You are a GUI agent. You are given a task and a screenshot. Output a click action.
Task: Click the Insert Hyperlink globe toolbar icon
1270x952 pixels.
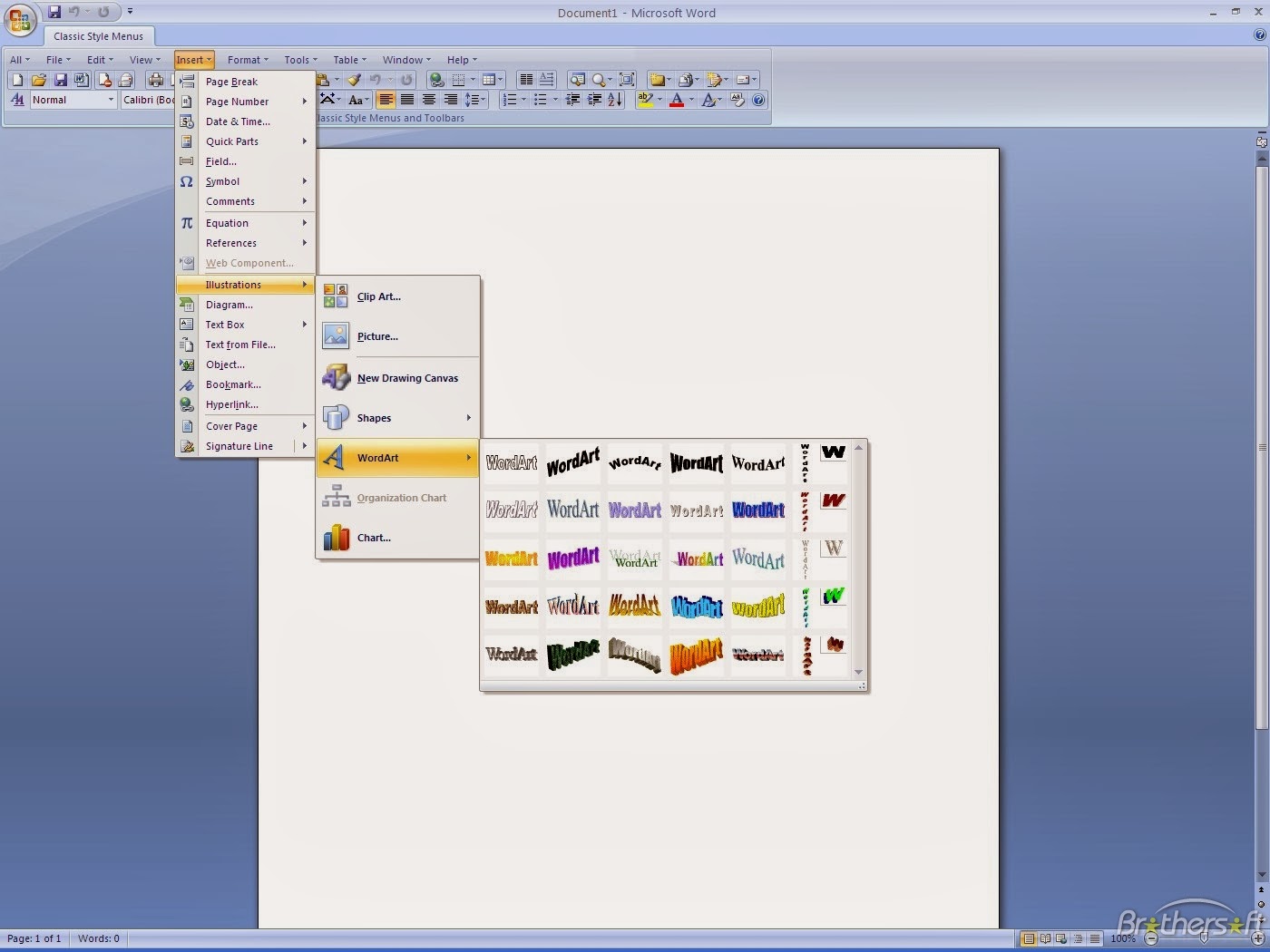(437, 80)
